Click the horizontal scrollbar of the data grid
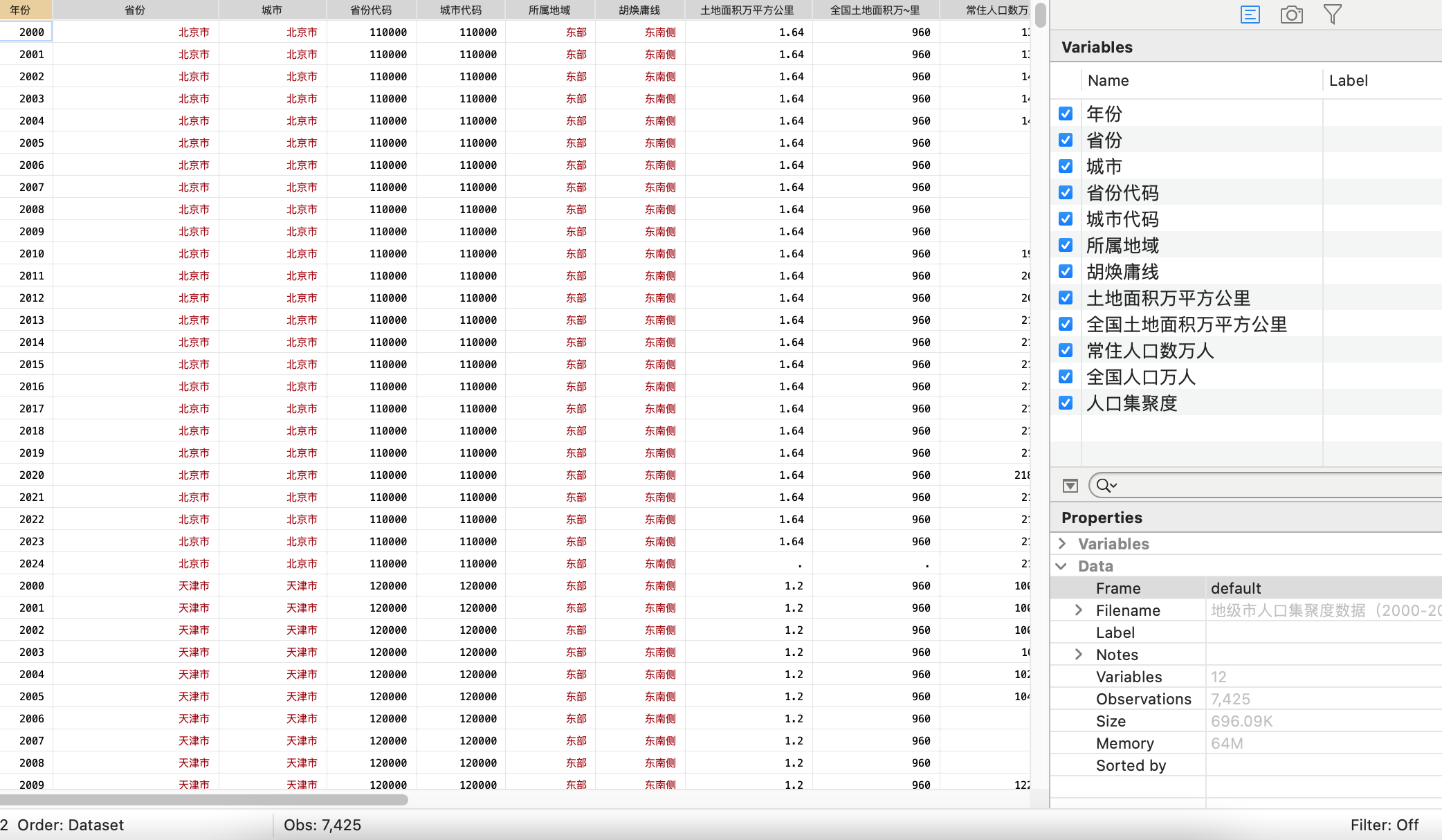The width and height of the screenshot is (1442, 840). click(x=204, y=800)
